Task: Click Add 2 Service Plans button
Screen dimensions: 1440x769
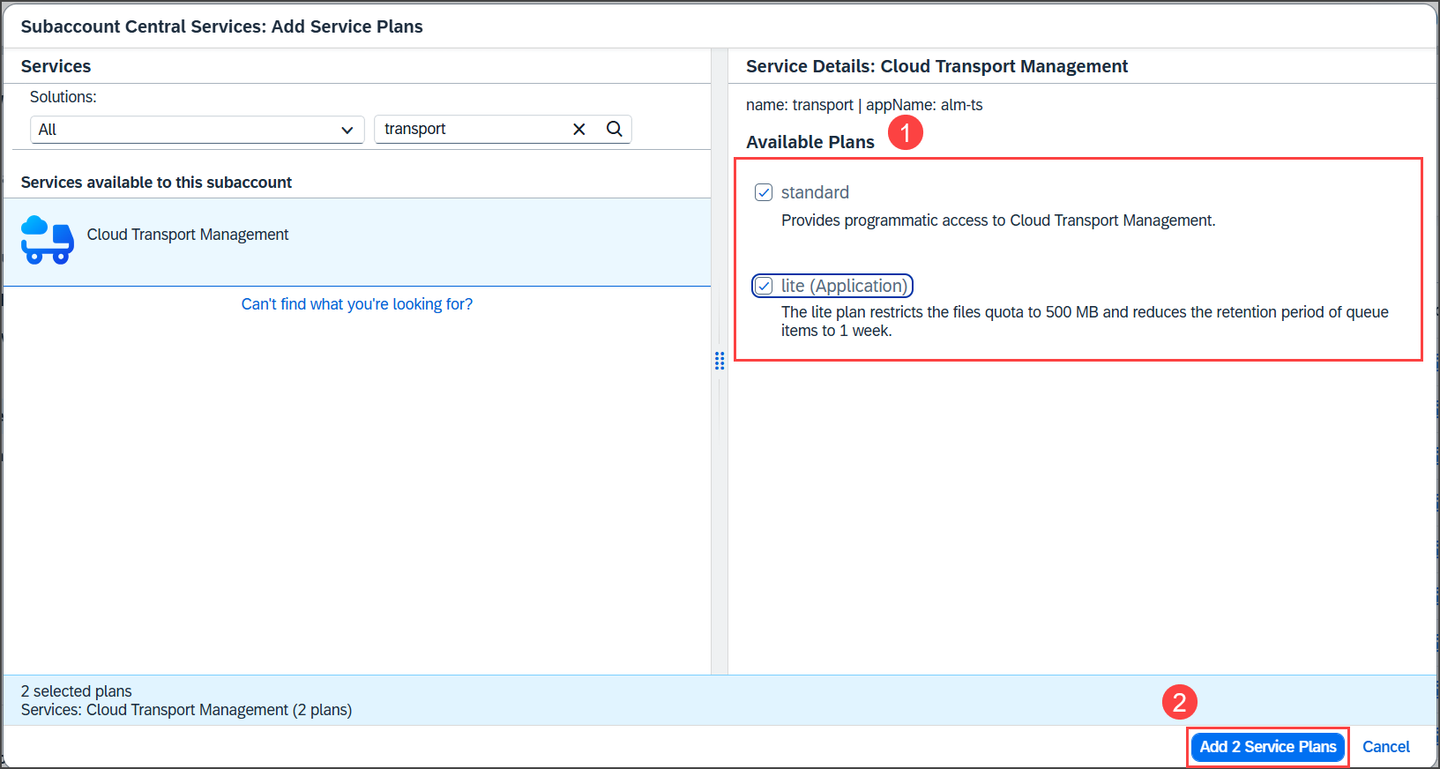Action: pos(1268,747)
